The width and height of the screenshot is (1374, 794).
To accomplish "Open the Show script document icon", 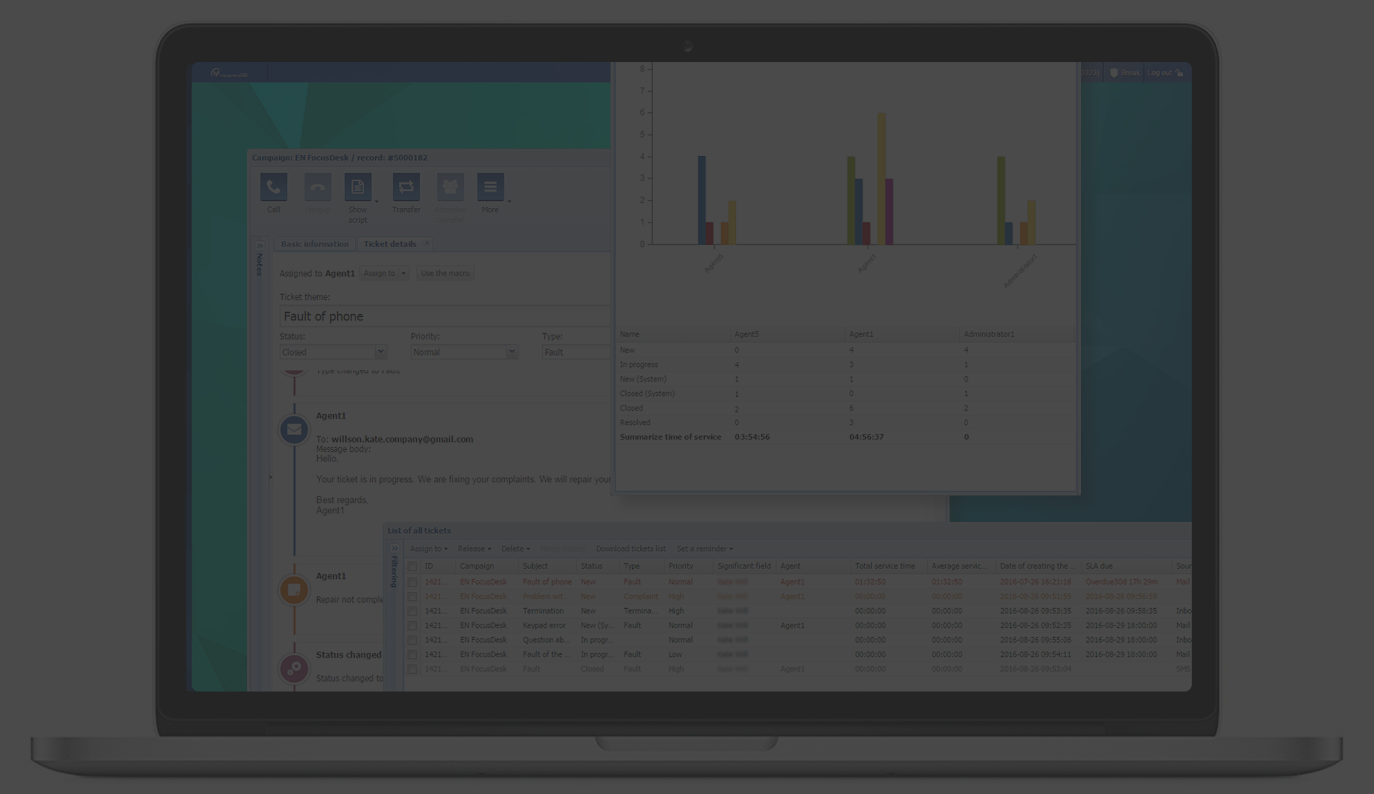I will (x=357, y=187).
